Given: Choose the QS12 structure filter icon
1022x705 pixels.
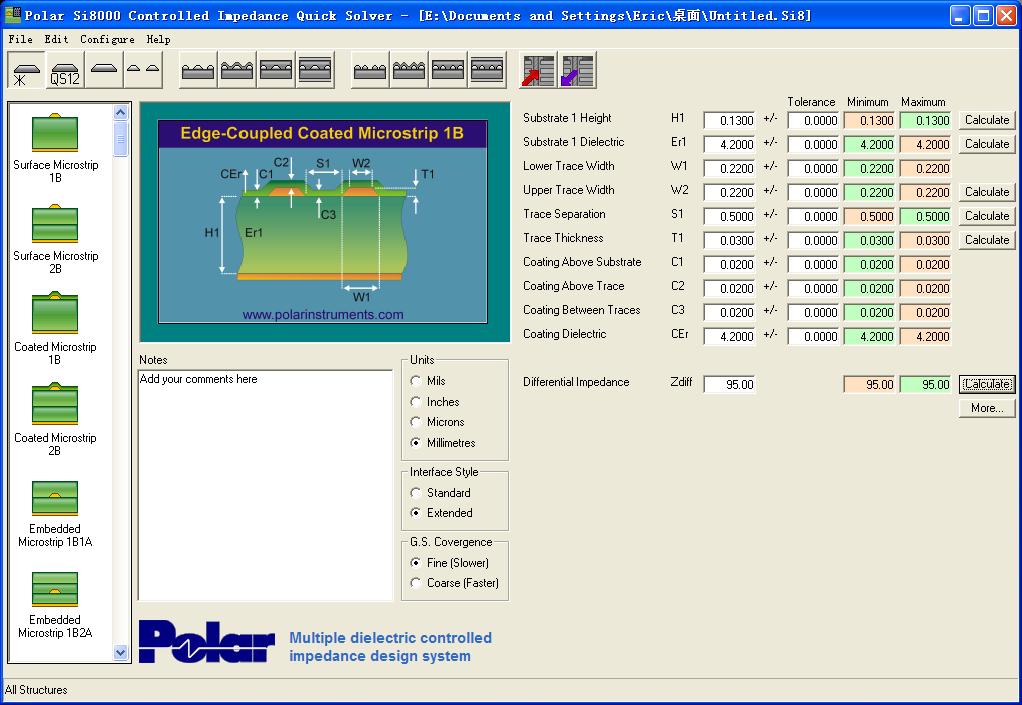Looking at the screenshot, I should 65,70.
